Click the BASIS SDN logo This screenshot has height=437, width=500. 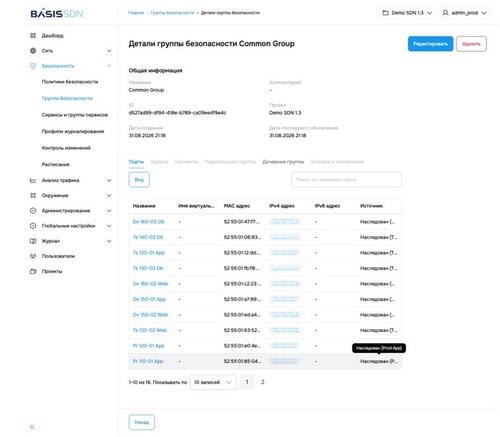[57, 14]
